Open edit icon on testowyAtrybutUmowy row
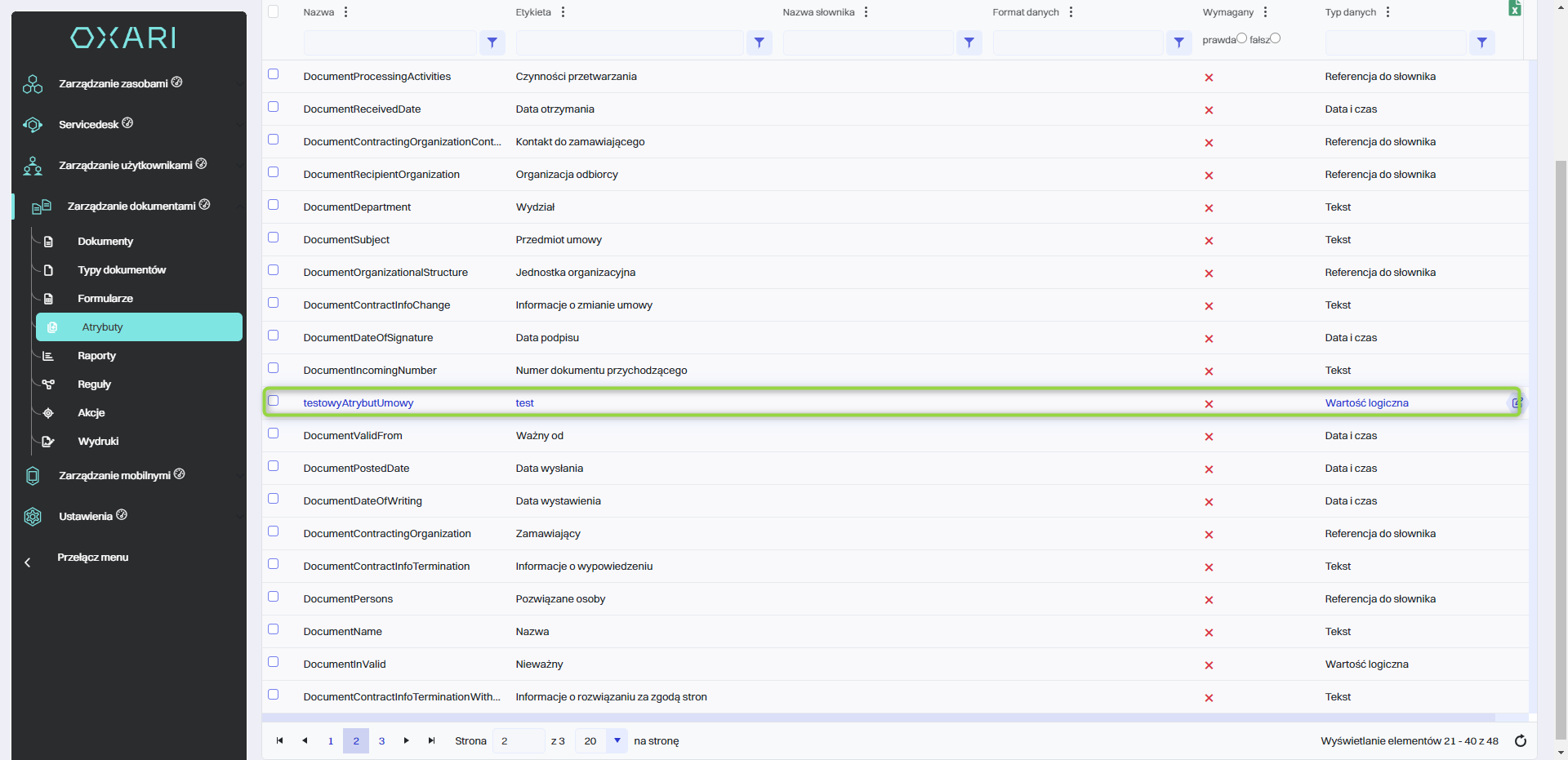 1516,402
